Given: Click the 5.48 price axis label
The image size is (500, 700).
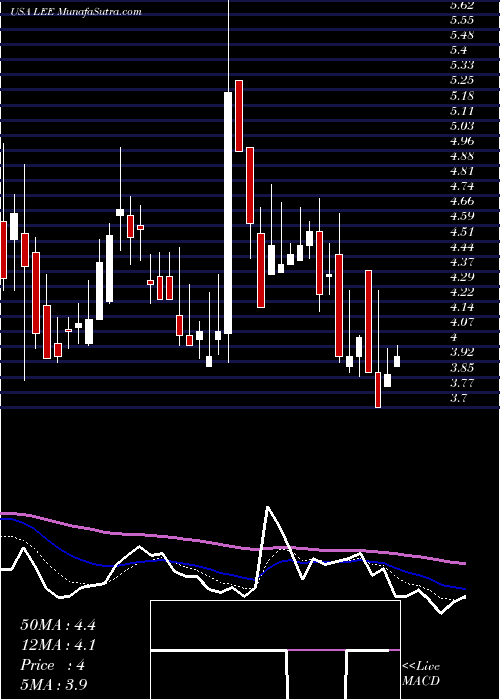Looking at the screenshot, I should pyautogui.click(x=462, y=35).
